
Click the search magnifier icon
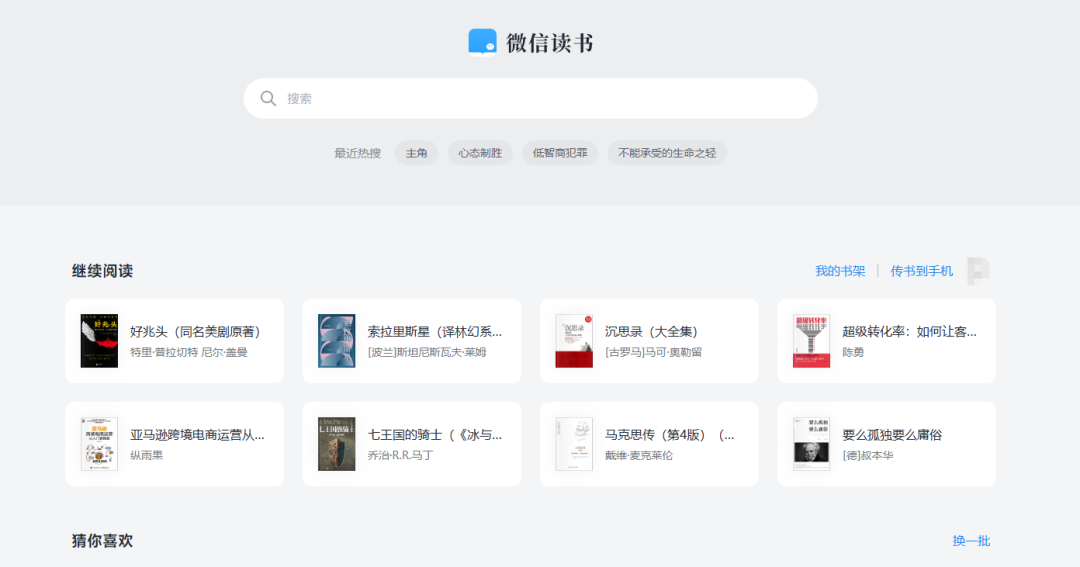[x=268, y=99]
